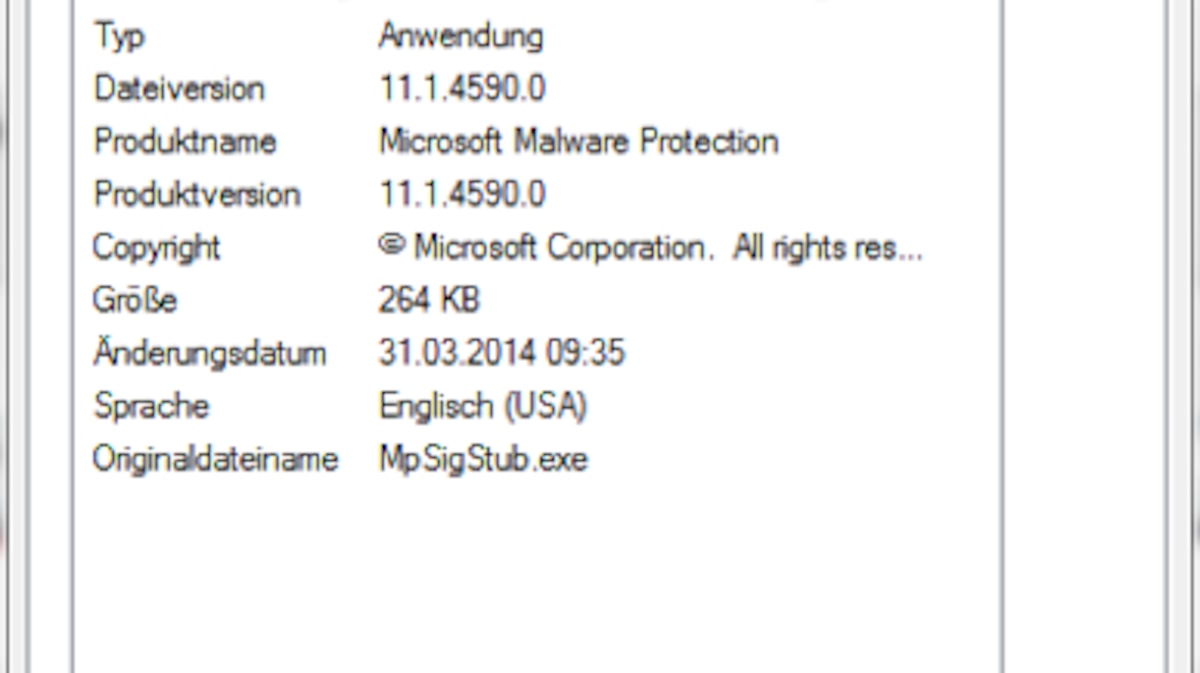Select the Copyright property label
The height and width of the screenshot is (673, 1200).
point(156,248)
